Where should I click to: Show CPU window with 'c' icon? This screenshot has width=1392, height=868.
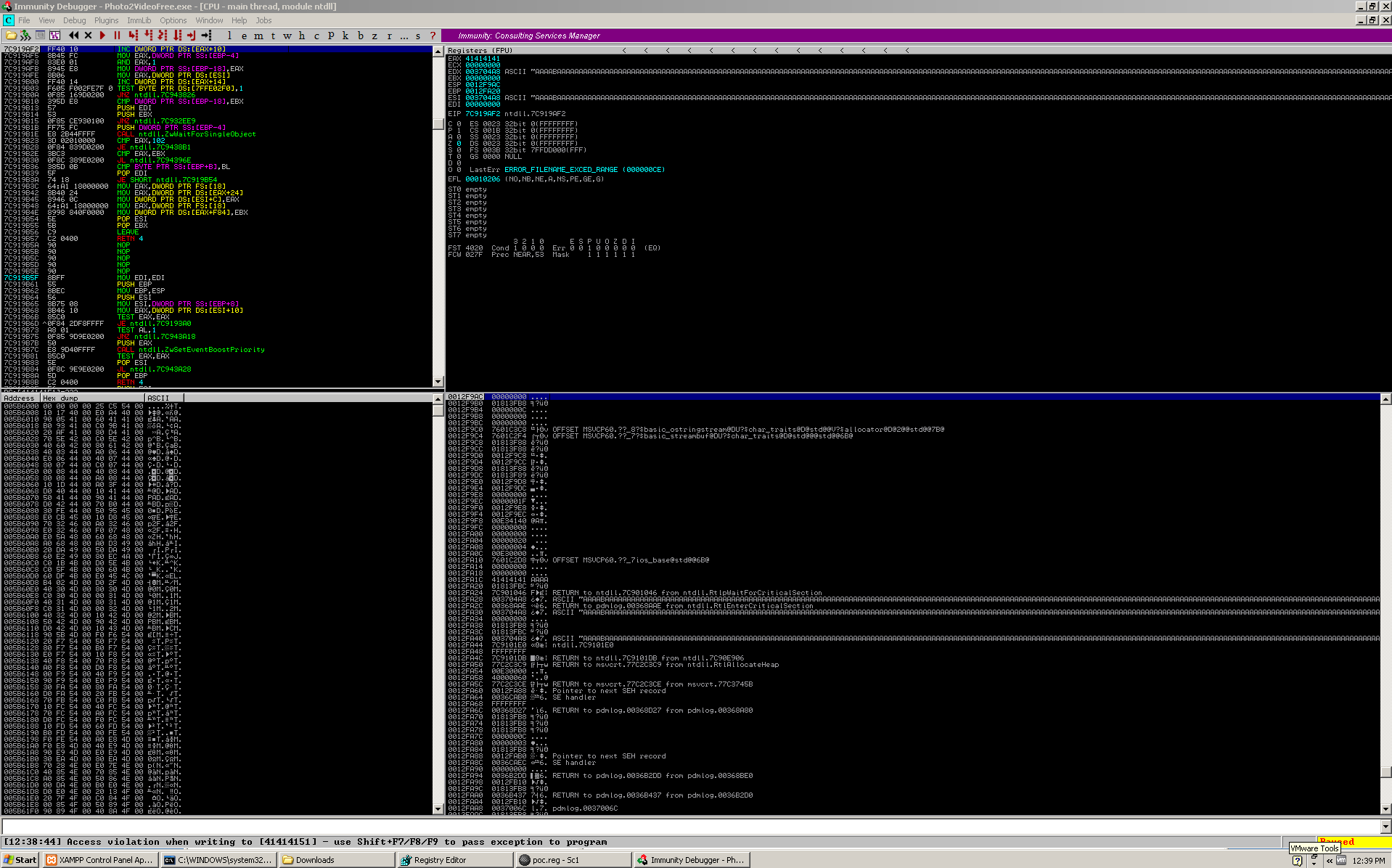316,36
